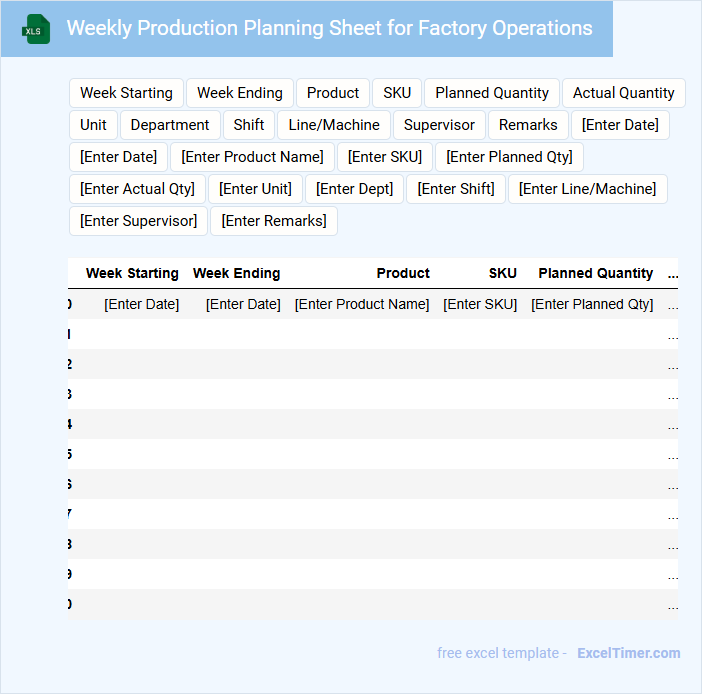
Task: Click the Shift tag chip
Action: pyautogui.click(x=249, y=125)
